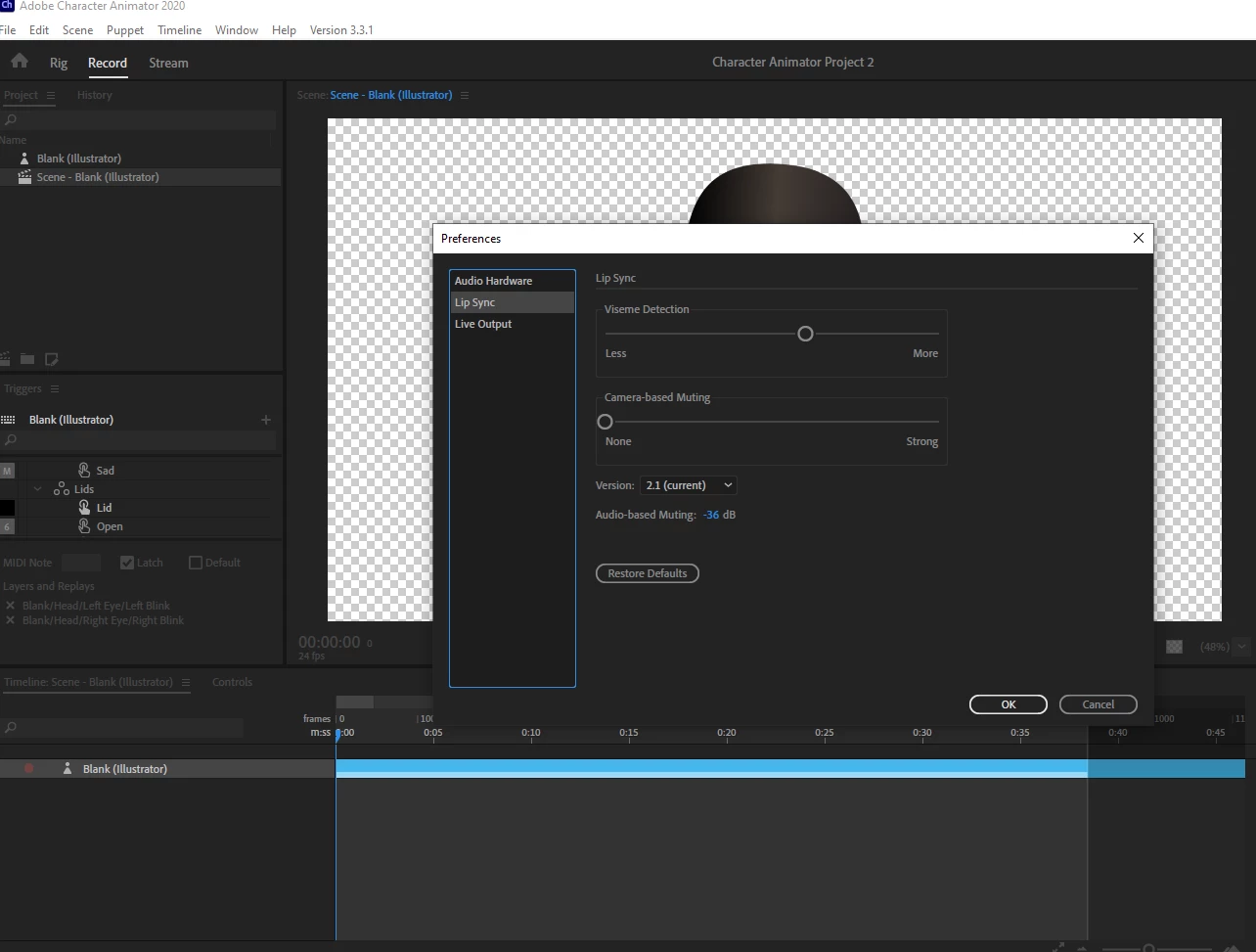Image resolution: width=1256 pixels, height=952 pixels.
Task: Click the 0:20 mark on timeline ruler
Action: (x=726, y=732)
